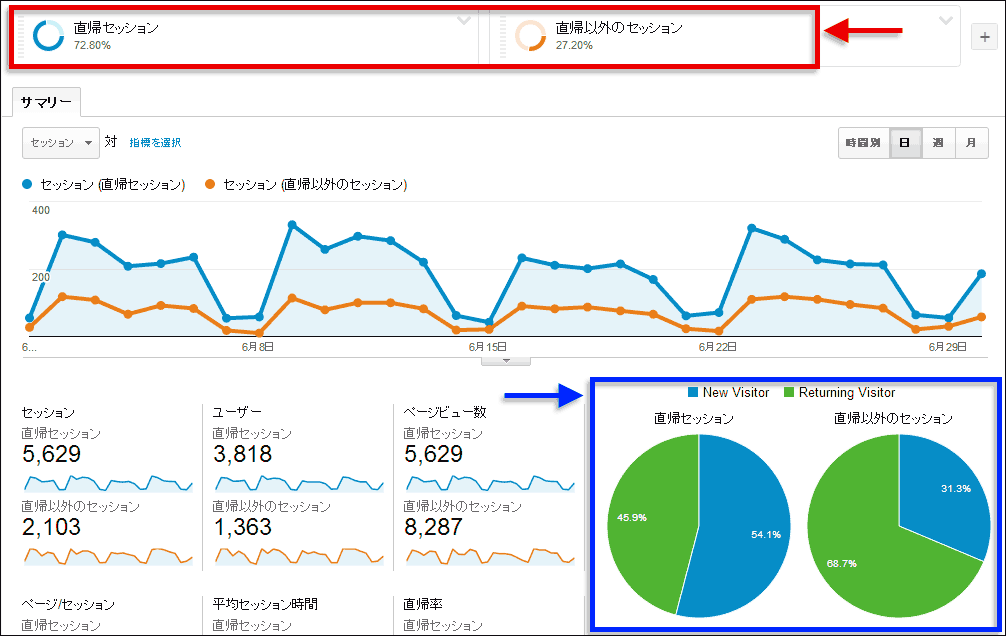
Task: Select the 月 view toggle
Action: click(x=971, y=143)
